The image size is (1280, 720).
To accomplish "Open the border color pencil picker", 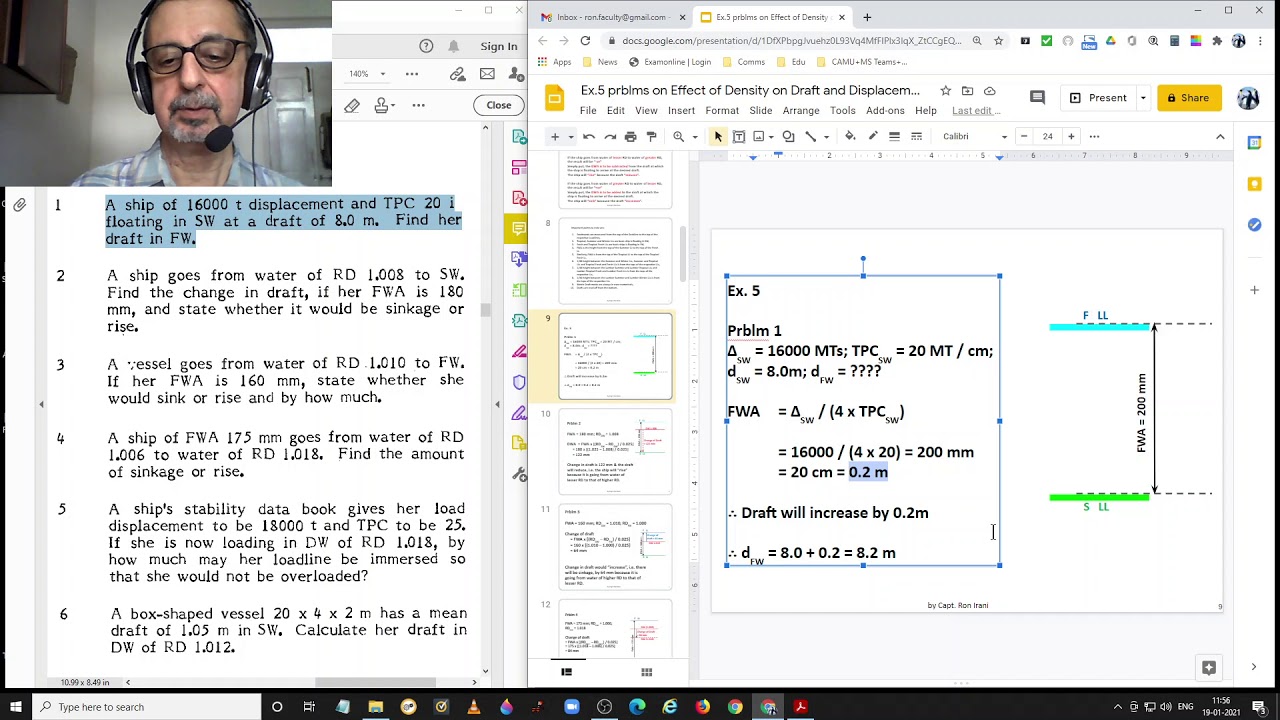I will click(873, 136).
